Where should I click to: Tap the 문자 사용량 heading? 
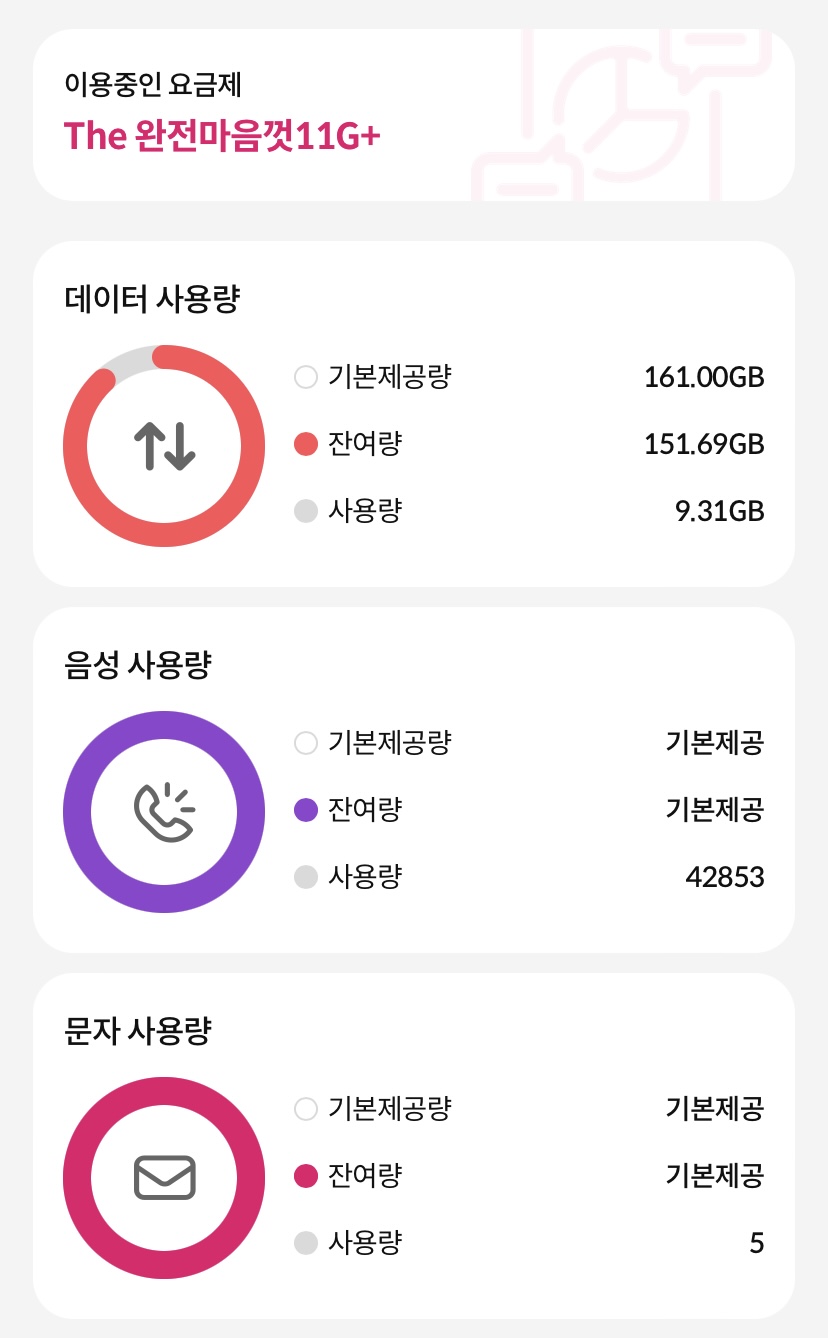pos(138,1031)
